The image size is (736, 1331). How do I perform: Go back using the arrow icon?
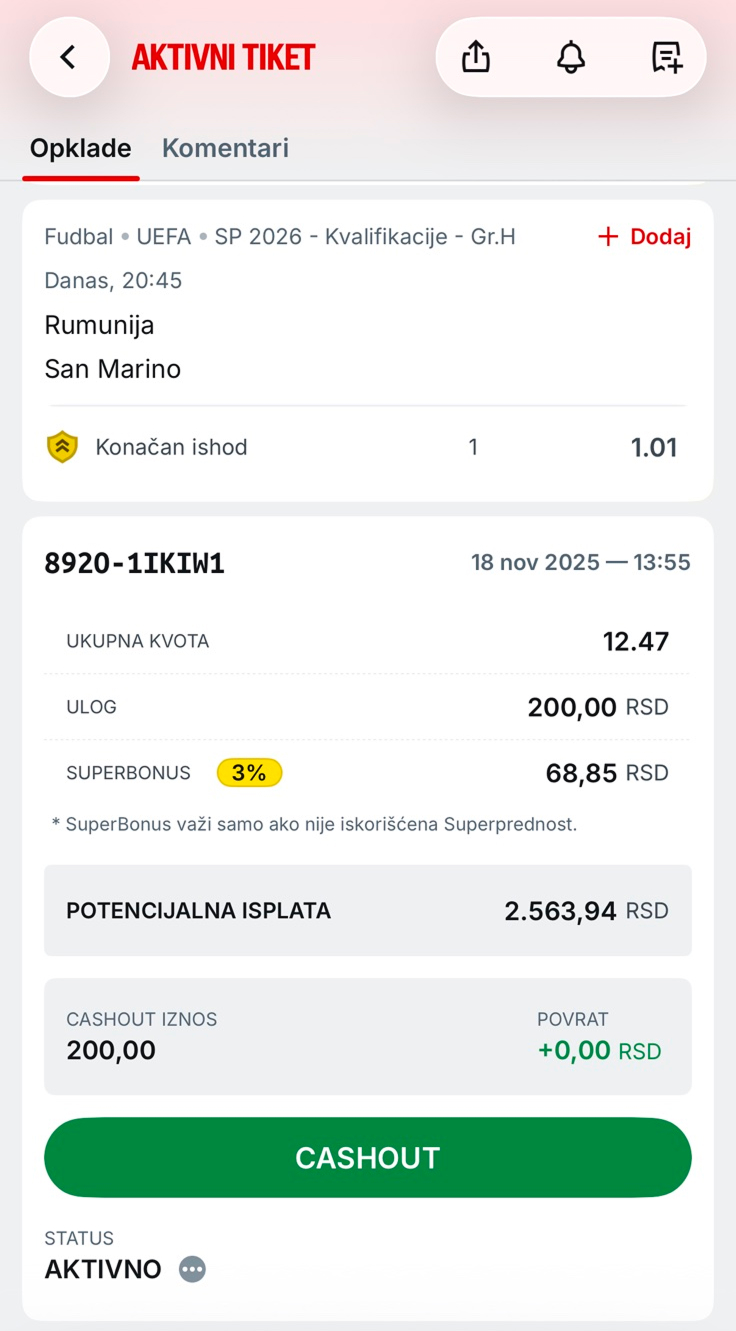click(69, 57)
